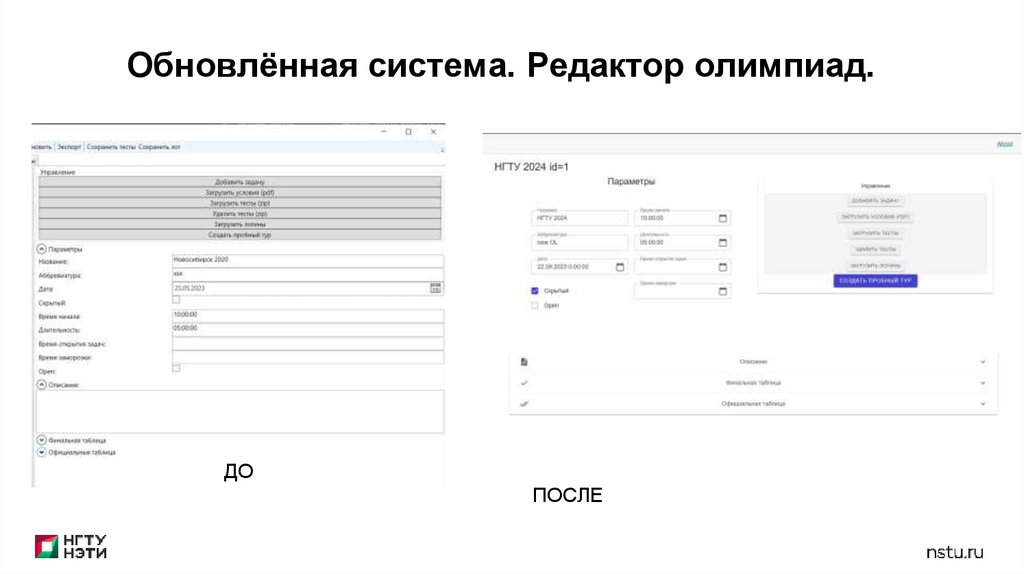Expand the Описание chevron in the new editor

983,362
